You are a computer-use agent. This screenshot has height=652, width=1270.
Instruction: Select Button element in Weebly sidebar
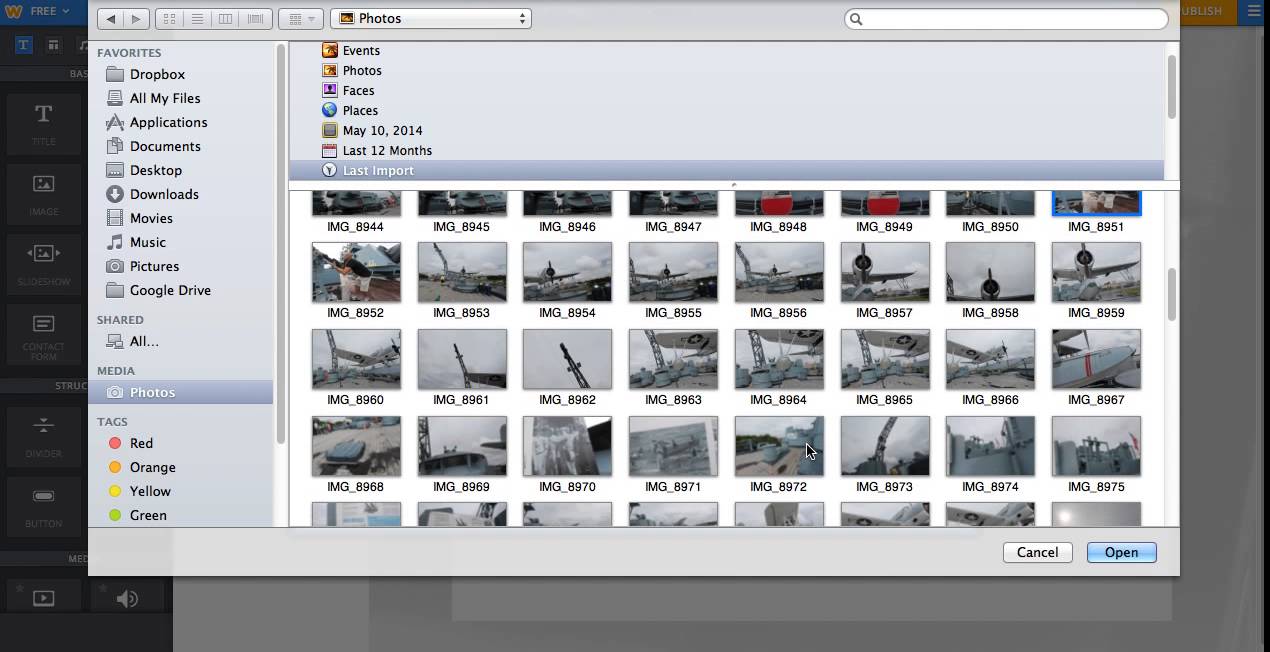tap(43, 505)
